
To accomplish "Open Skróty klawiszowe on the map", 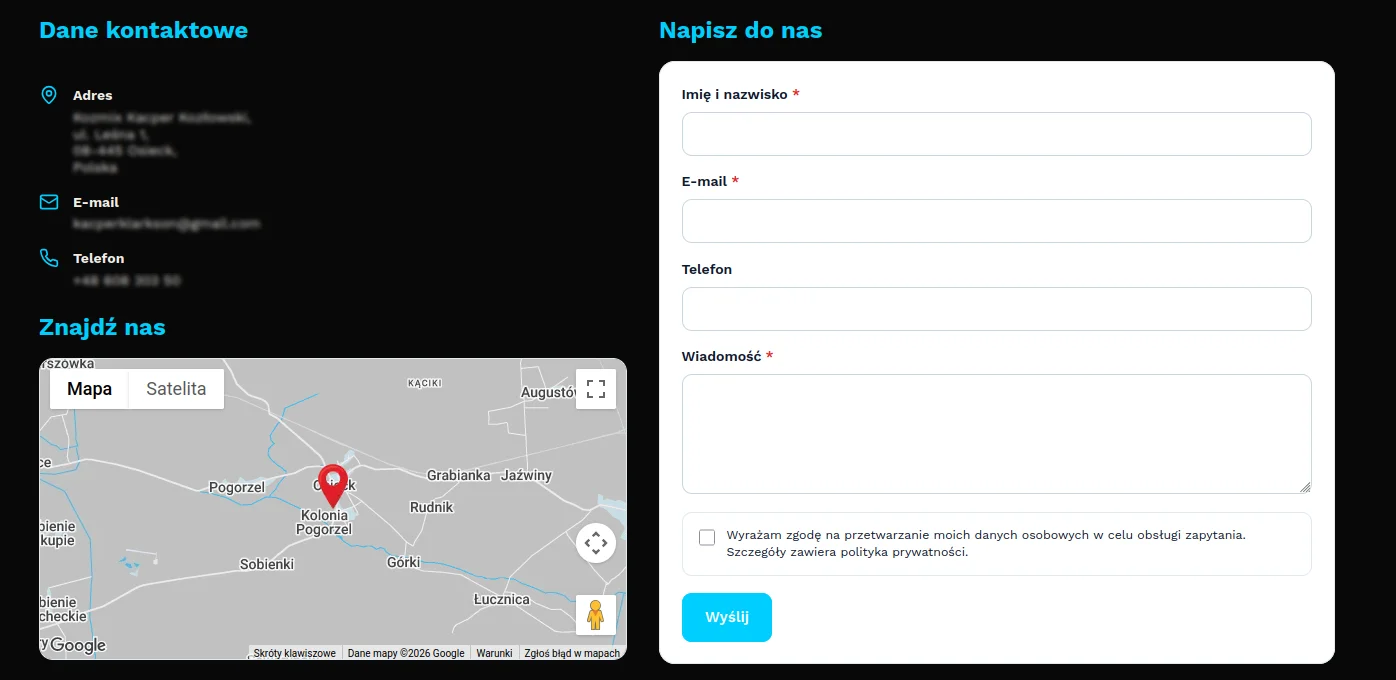I will (x=294, y=653).
